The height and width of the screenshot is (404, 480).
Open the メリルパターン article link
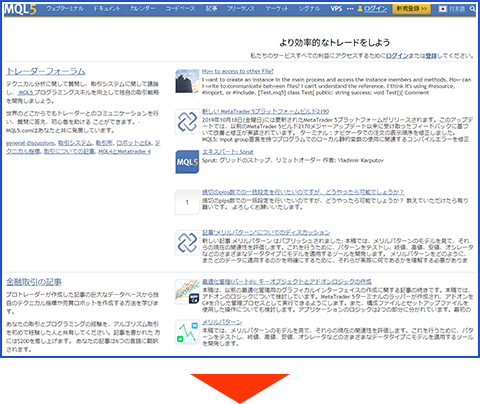[x=222, y=322]
